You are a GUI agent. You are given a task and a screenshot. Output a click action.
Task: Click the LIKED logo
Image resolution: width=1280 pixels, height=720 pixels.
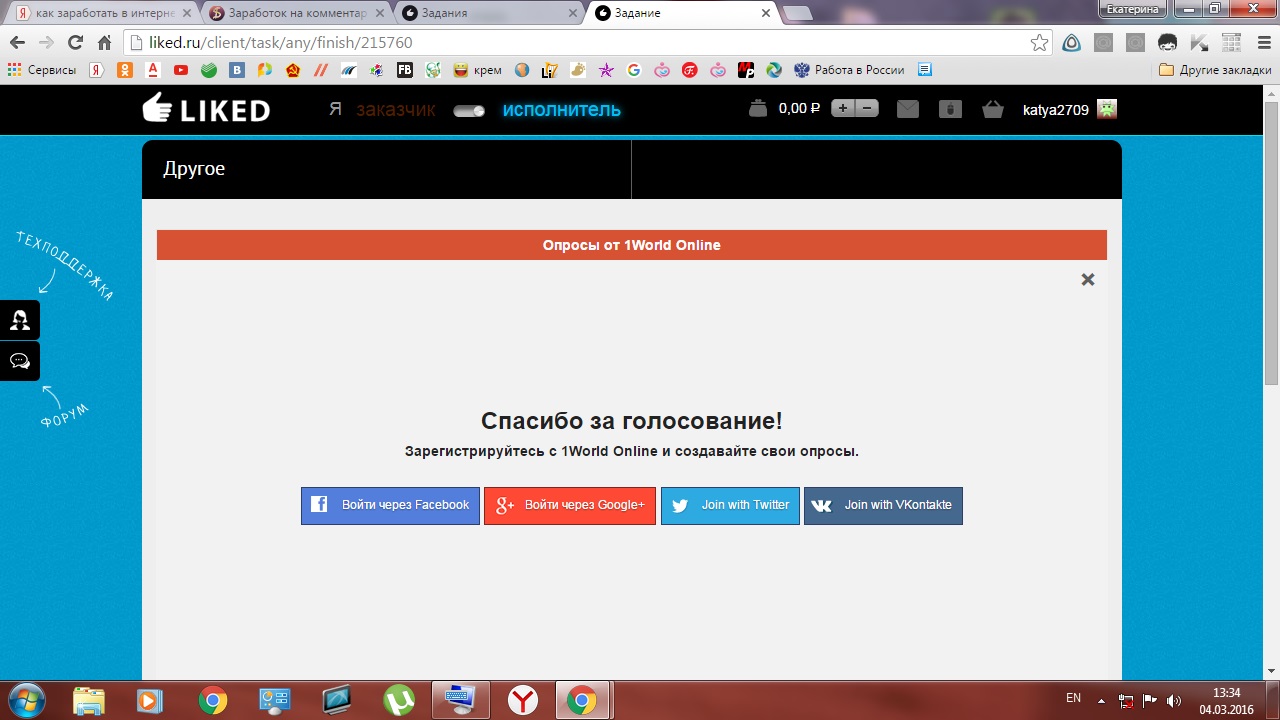pos(206,109)
